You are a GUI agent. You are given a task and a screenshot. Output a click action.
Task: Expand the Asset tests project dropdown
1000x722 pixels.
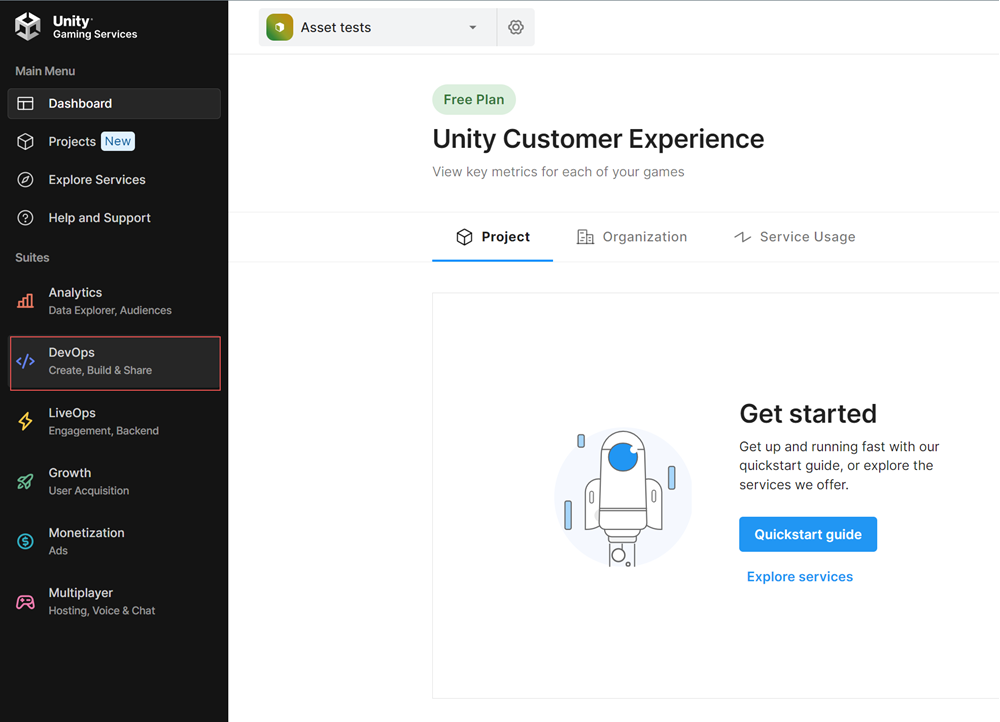click(370, 28)
